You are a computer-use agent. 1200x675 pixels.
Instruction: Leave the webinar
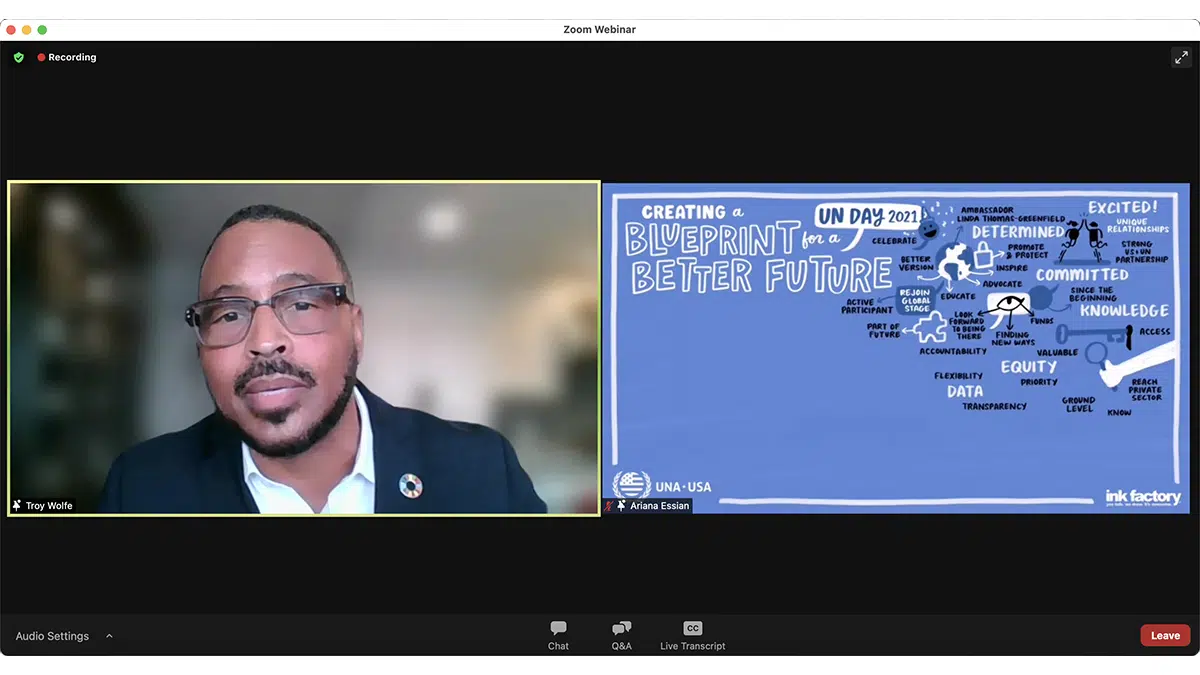[1165, 635]
